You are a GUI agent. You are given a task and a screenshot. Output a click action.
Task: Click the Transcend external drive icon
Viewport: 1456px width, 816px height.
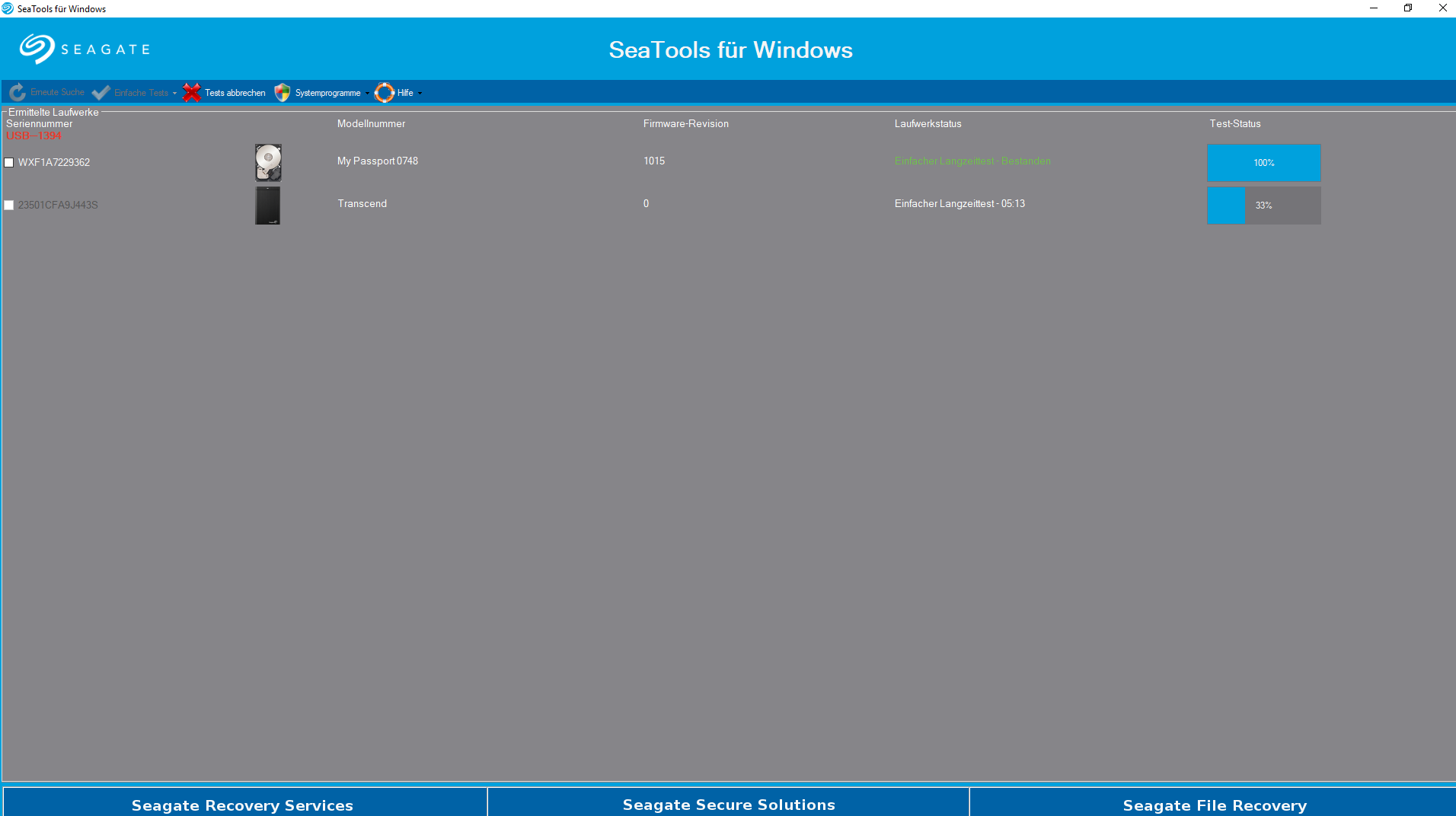(267, 206)
